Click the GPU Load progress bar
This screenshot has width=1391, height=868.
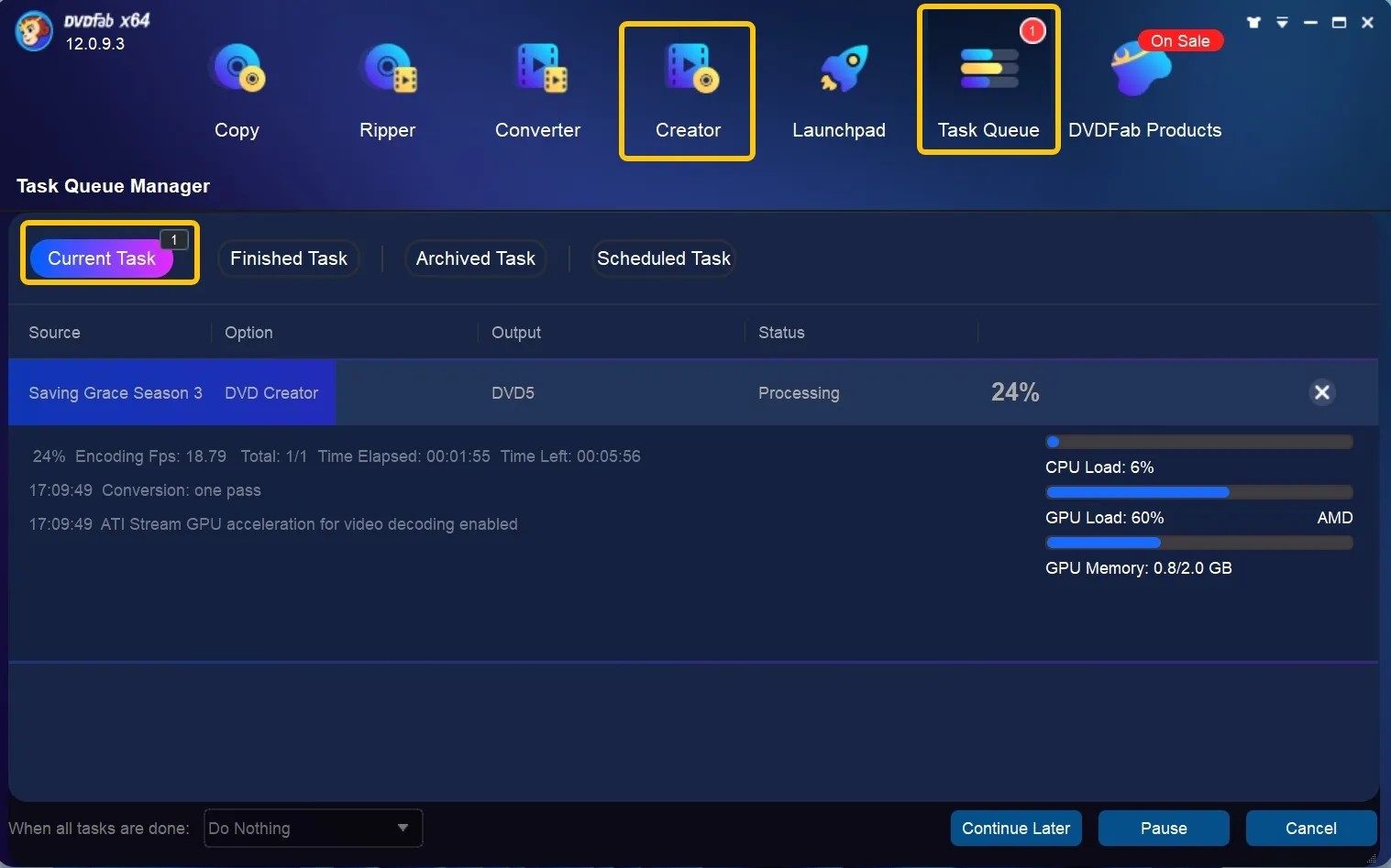point(1199,492)
